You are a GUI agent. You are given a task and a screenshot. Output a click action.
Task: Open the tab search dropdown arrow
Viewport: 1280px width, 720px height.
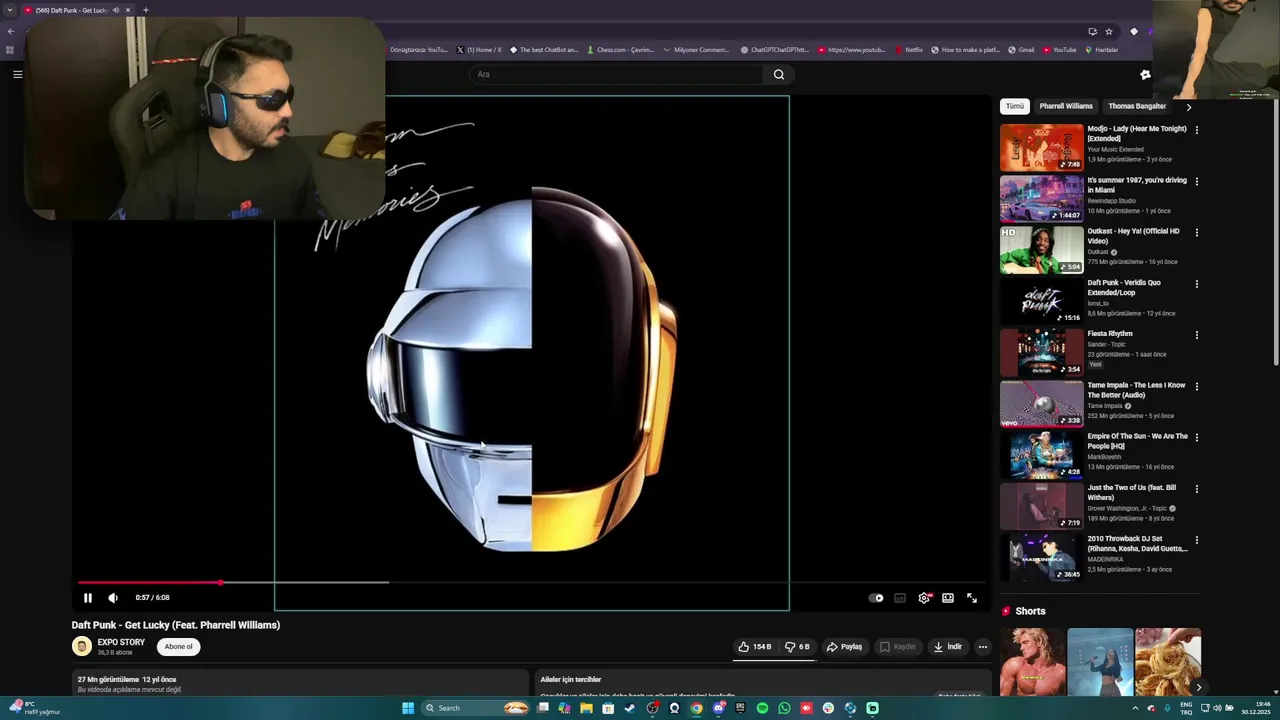pos(10,10)
